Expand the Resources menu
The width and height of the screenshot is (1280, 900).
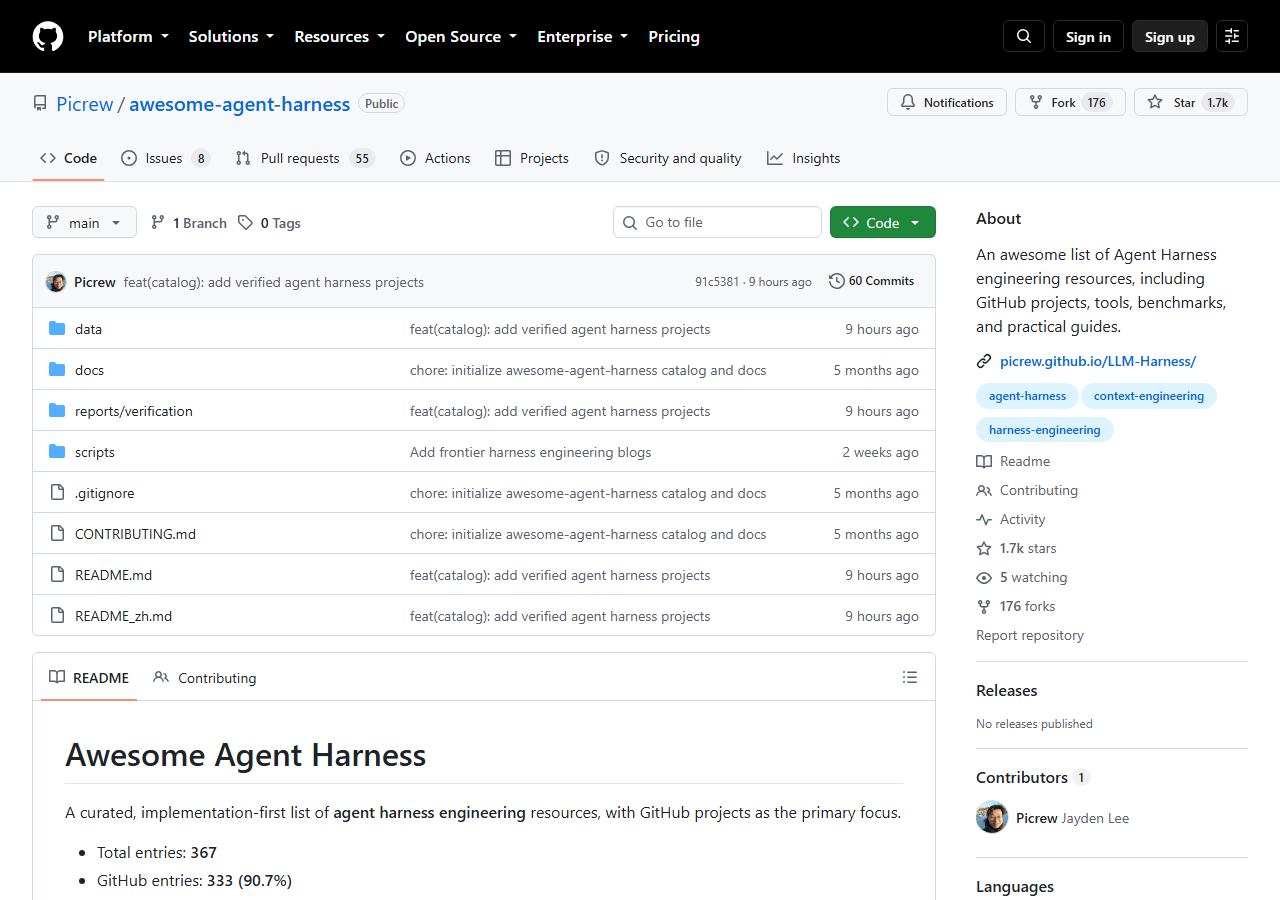pyautogui.click(x=339, y=36)
